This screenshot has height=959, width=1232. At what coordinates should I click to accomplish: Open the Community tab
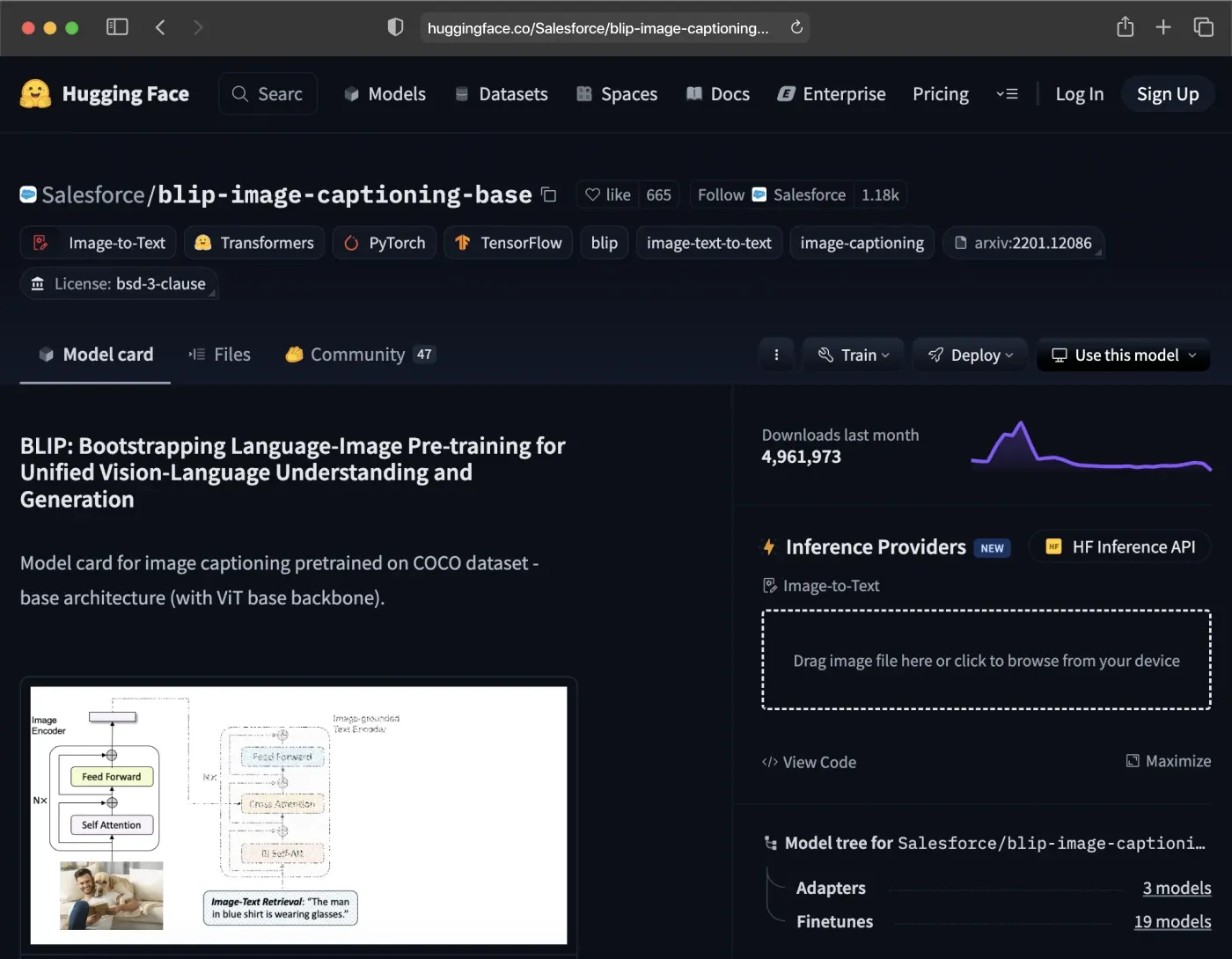(x=359, y=355)
